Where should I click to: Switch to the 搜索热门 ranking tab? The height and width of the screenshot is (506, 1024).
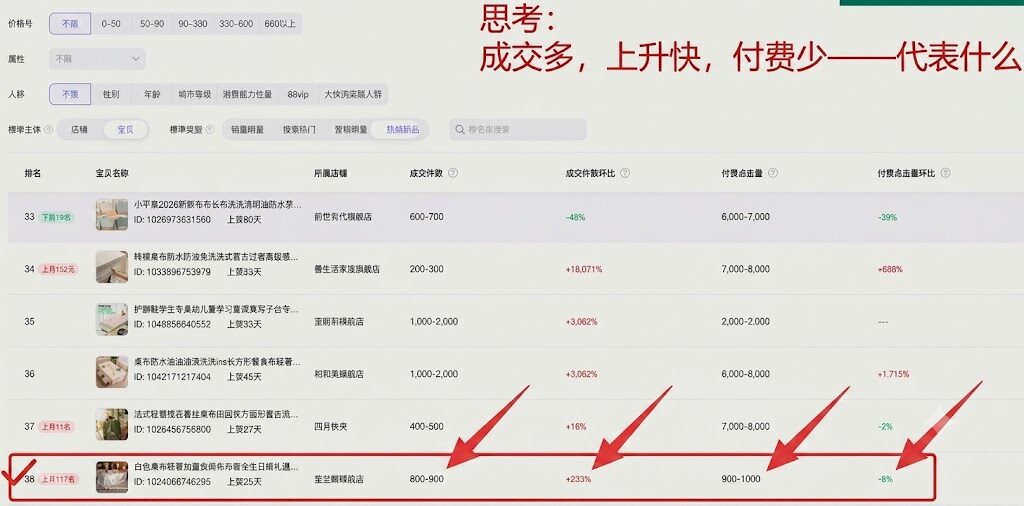pos(298,129)
